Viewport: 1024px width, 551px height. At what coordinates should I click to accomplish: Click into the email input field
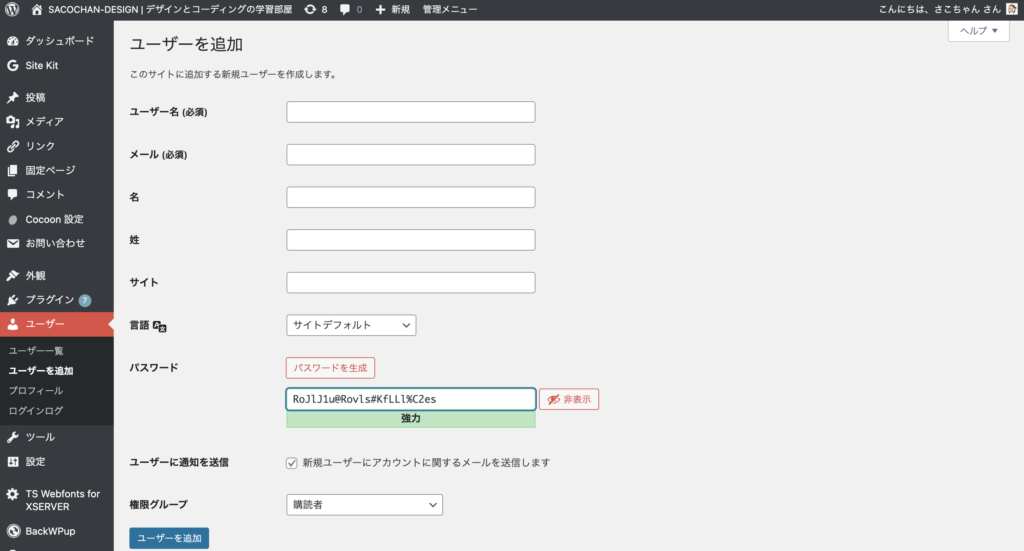coord(410,155)
